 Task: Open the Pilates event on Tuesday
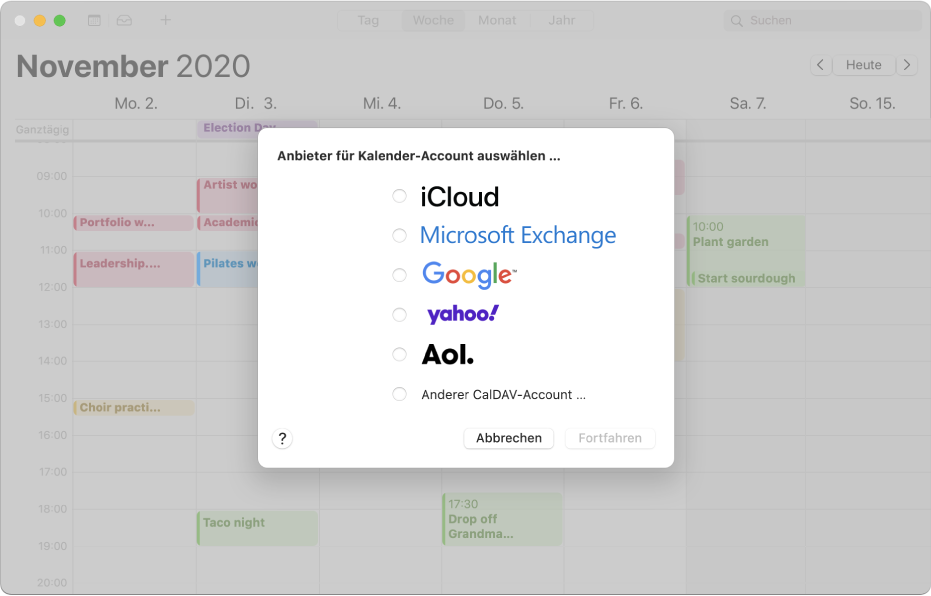[229, 270]
